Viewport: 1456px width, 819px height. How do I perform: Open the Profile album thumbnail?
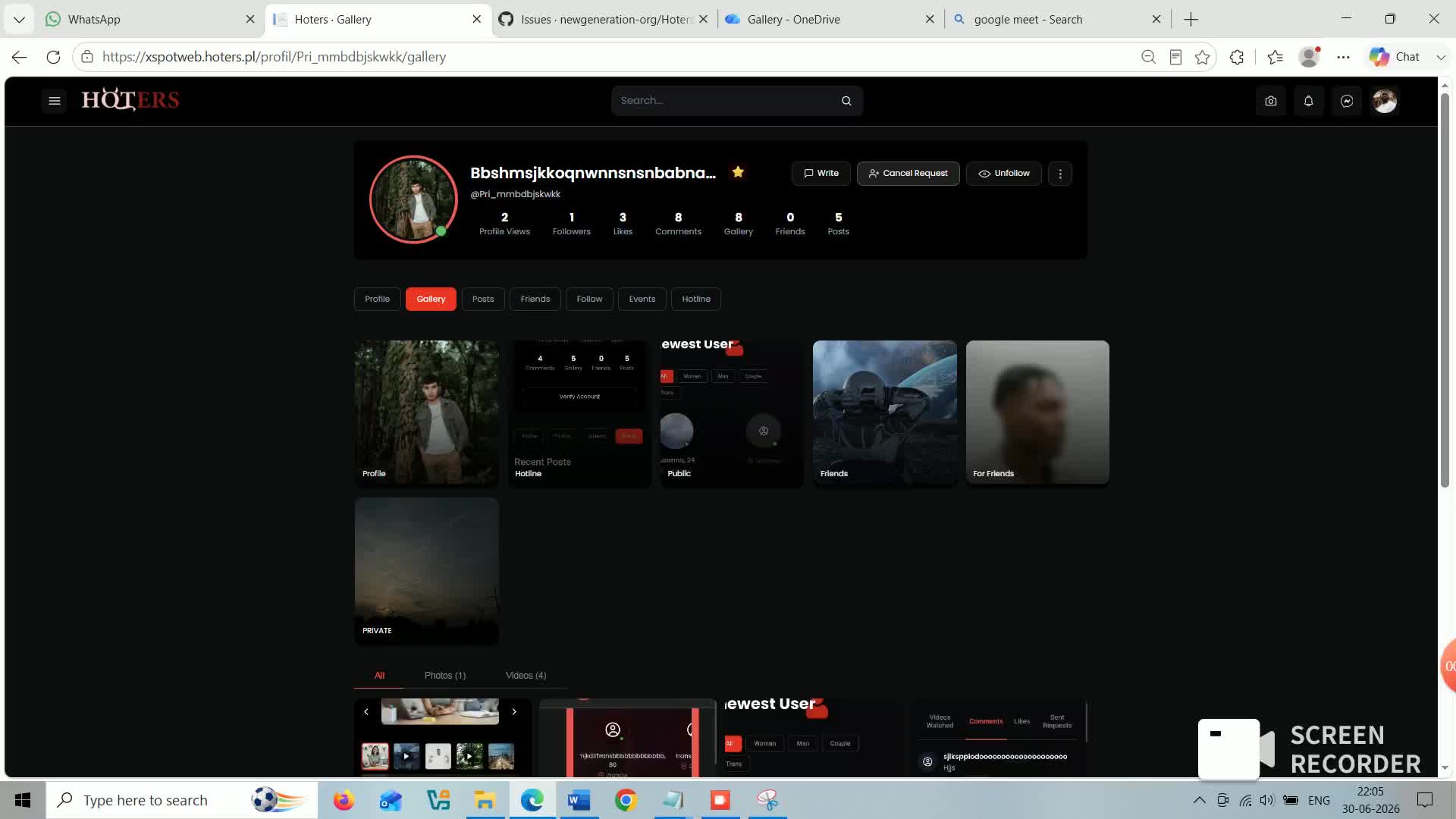(x=427, y=413)
